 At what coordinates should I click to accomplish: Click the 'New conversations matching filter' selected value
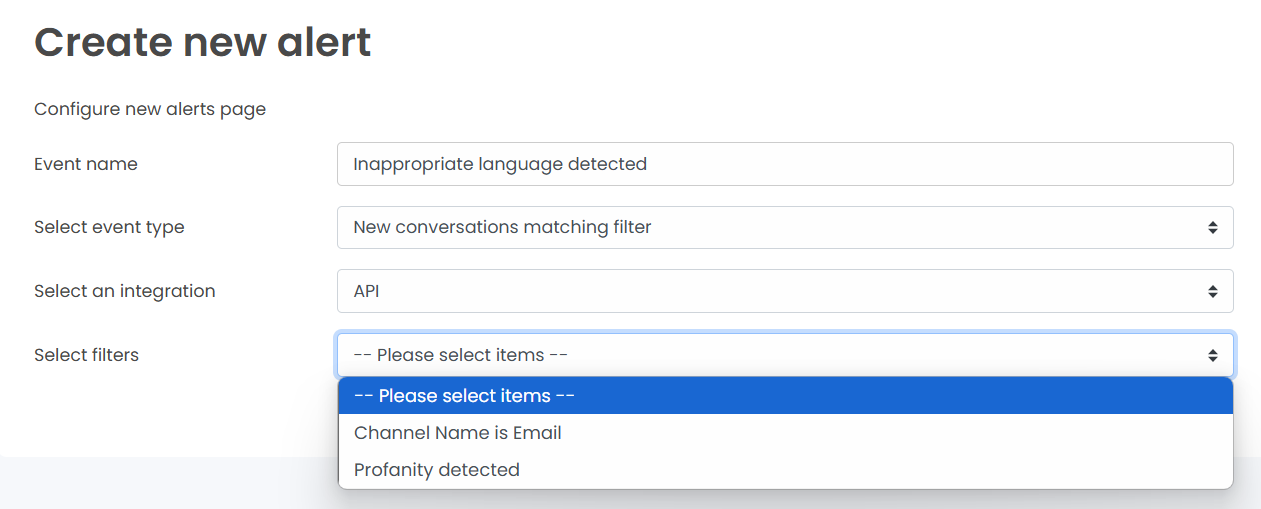502,227
